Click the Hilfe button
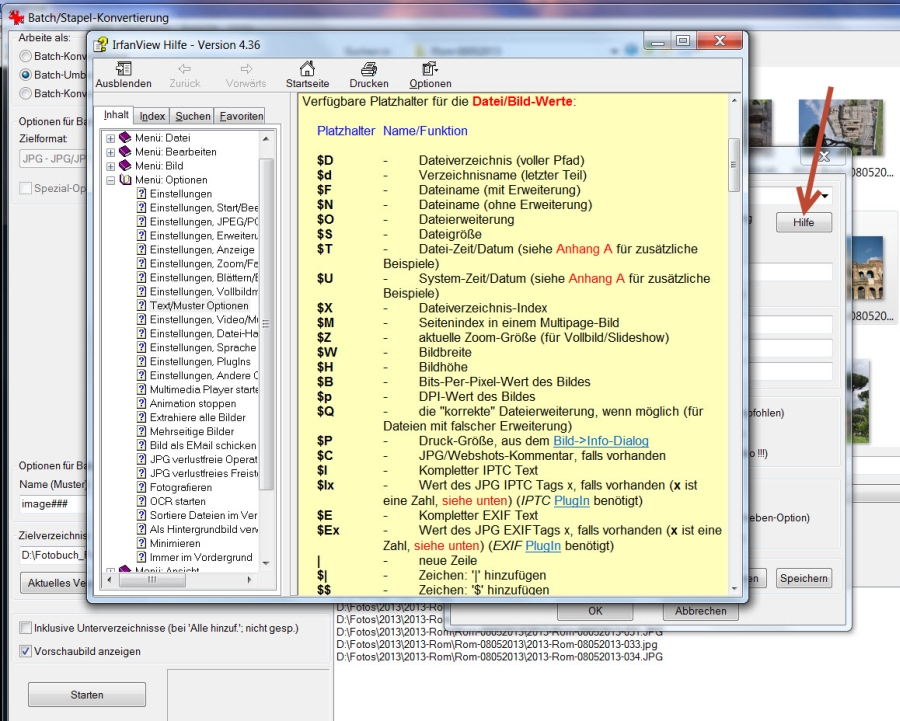The image size is (900, 721). (x=803, y=223)
